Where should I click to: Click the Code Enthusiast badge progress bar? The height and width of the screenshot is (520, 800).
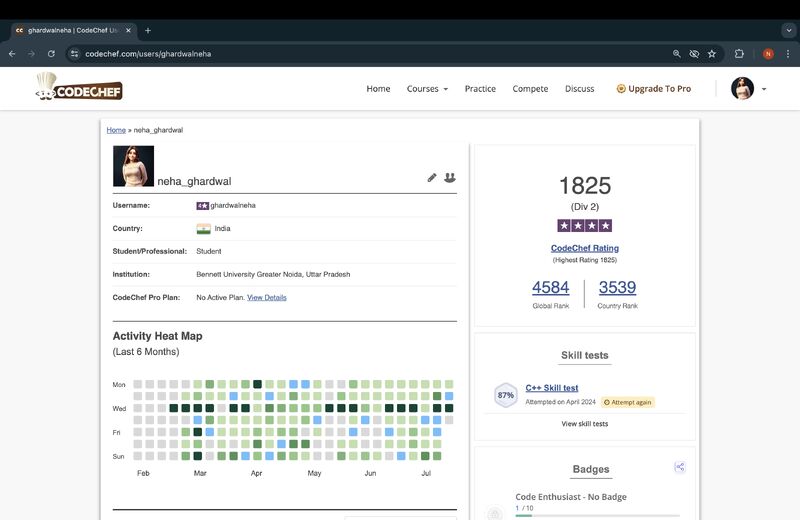[597, 515]
